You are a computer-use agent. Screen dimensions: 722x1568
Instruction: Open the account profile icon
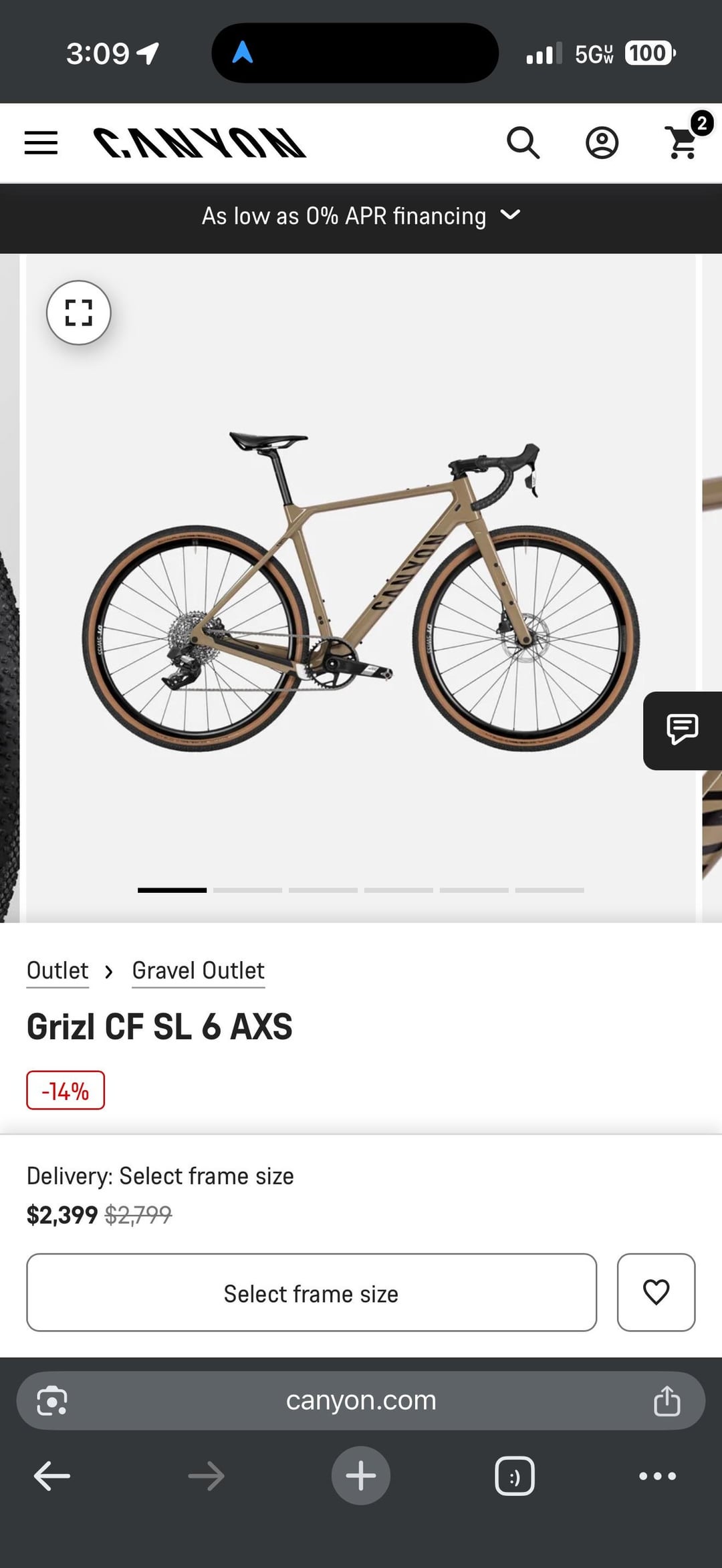point(602,143)
